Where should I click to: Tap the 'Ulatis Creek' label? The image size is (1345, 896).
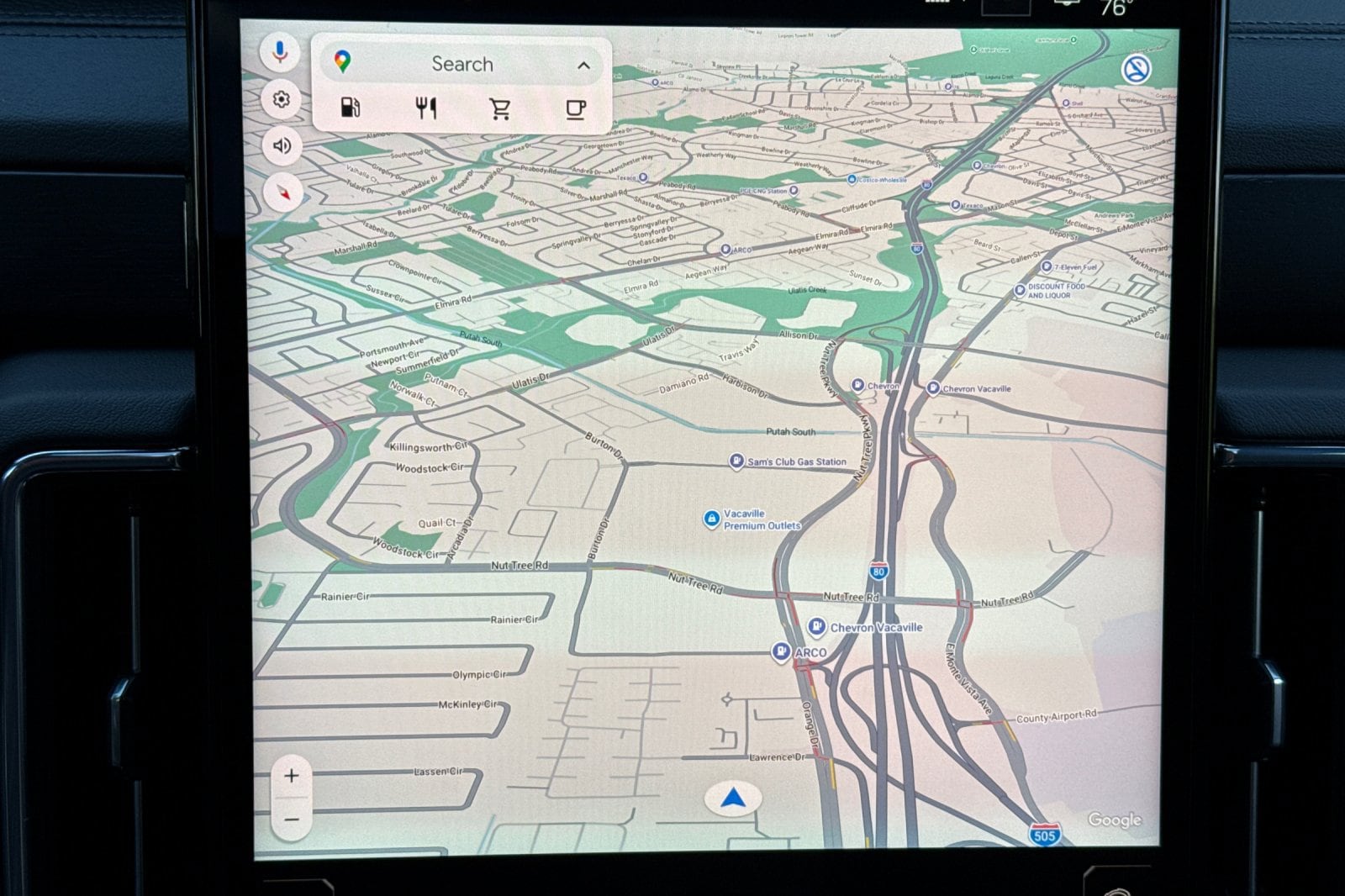click(x=807, y=290)
